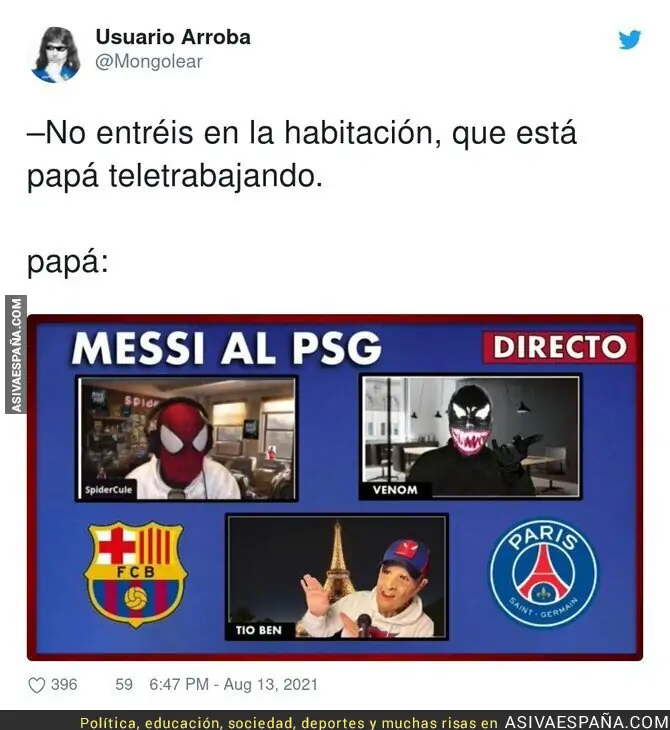Click the Twitter bird logo
The height and width of the screenshot is (730, 670).
(629, 40)
